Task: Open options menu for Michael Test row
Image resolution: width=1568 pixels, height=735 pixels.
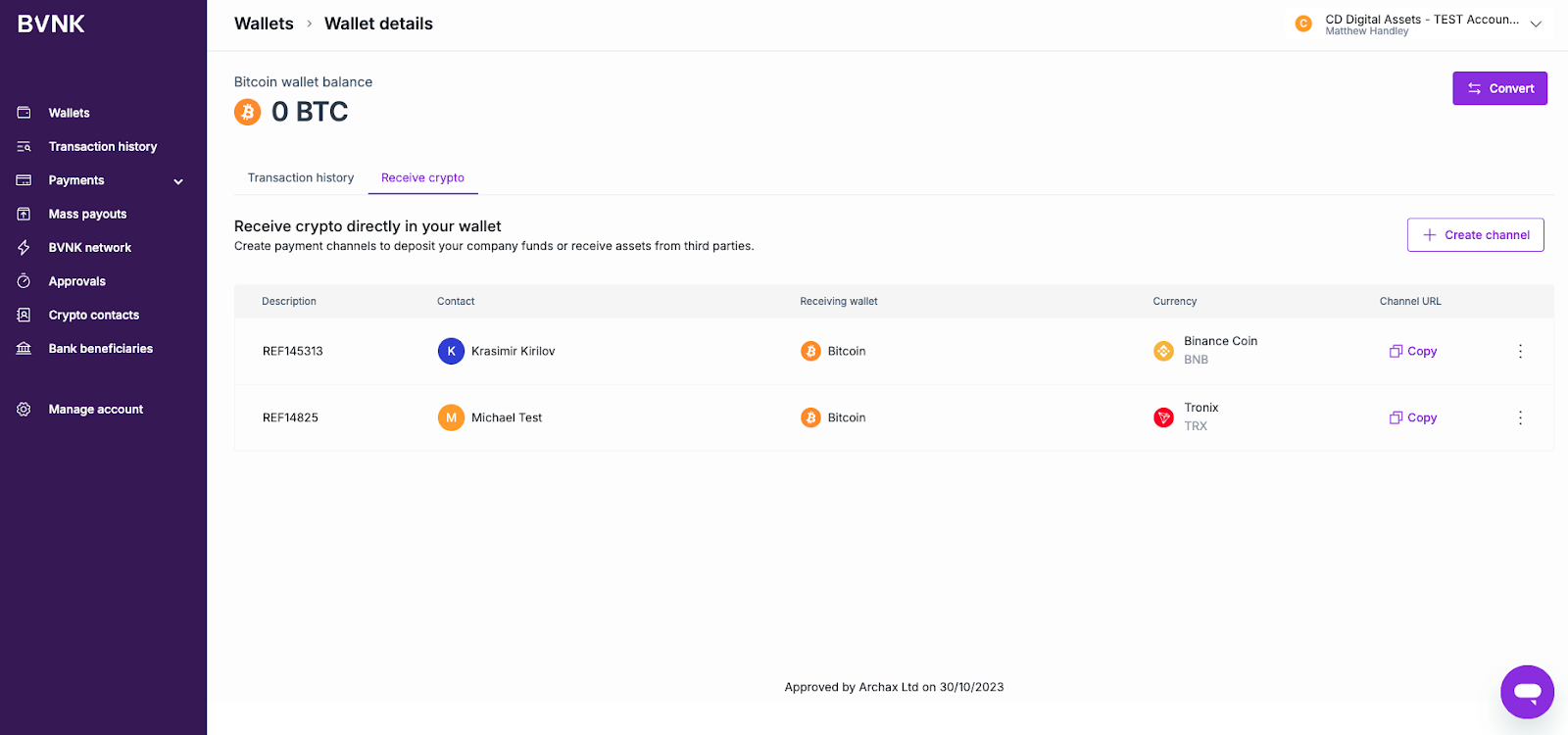Action: tap(1520, 417)
